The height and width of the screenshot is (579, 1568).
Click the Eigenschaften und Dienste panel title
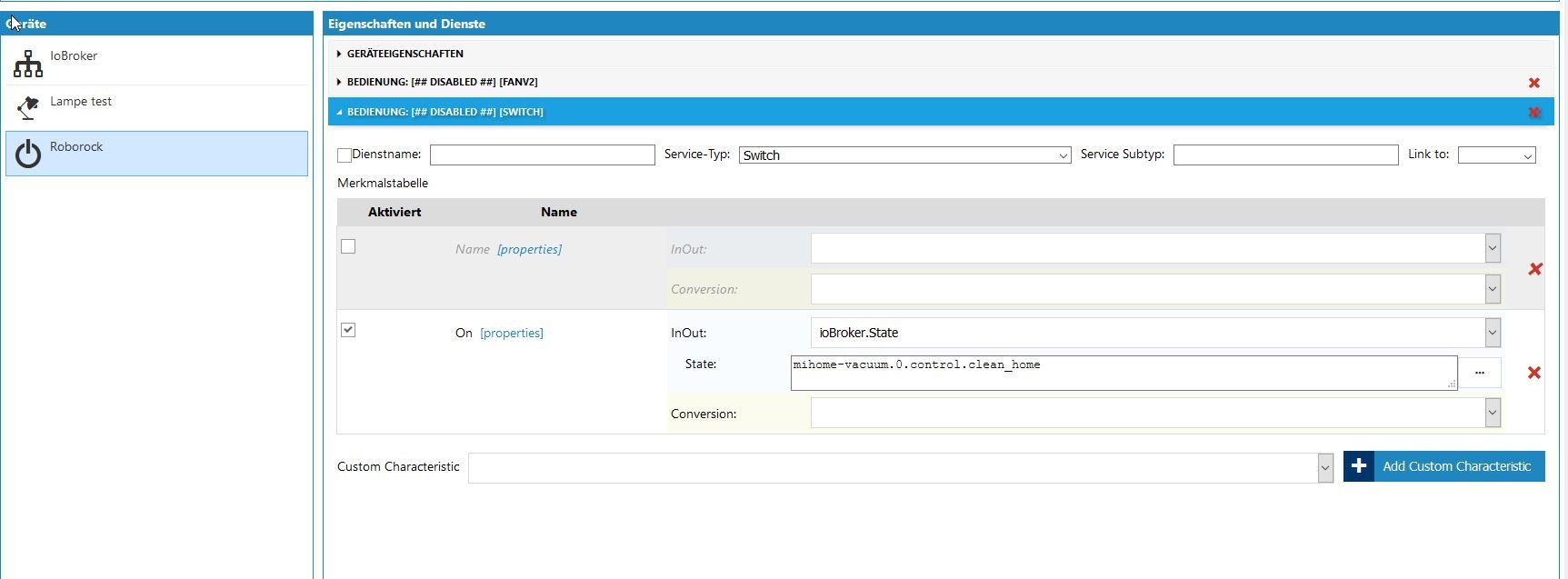click(406, 24)
